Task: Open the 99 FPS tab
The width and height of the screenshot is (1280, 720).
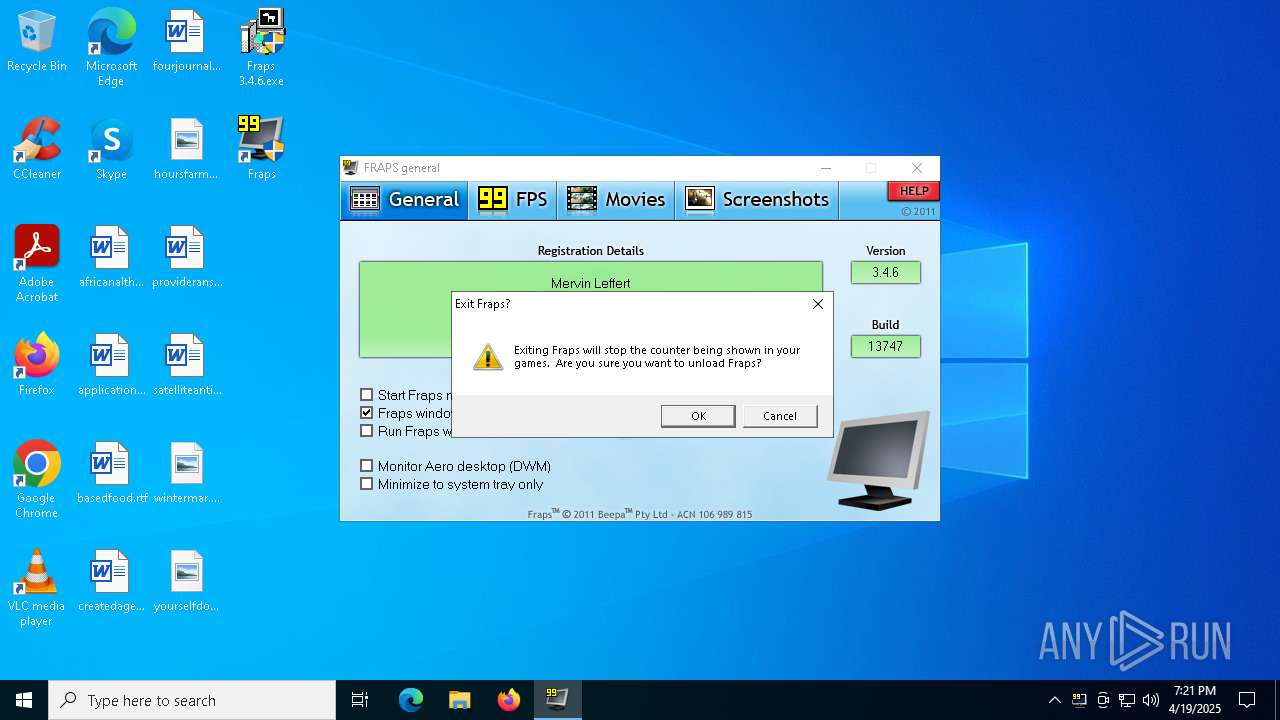Action: [513, 200]
